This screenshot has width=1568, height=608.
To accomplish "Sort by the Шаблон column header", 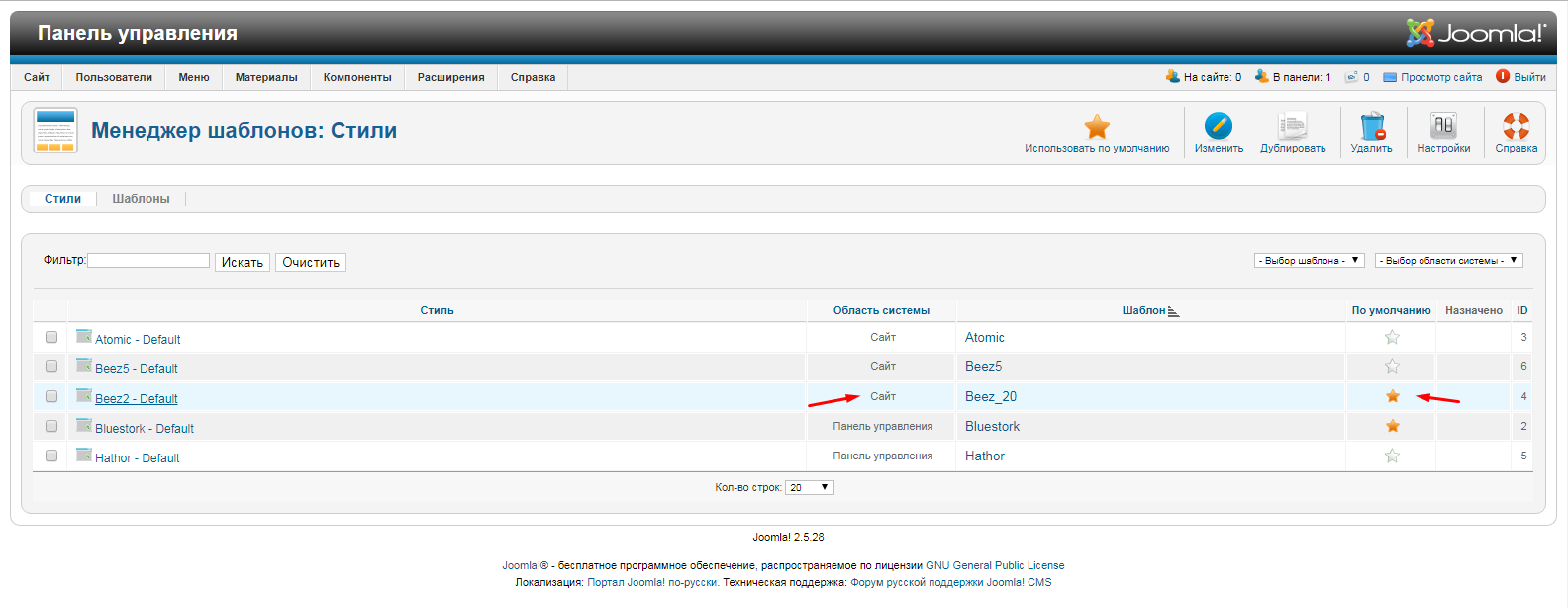I will tap(1143, 311).
